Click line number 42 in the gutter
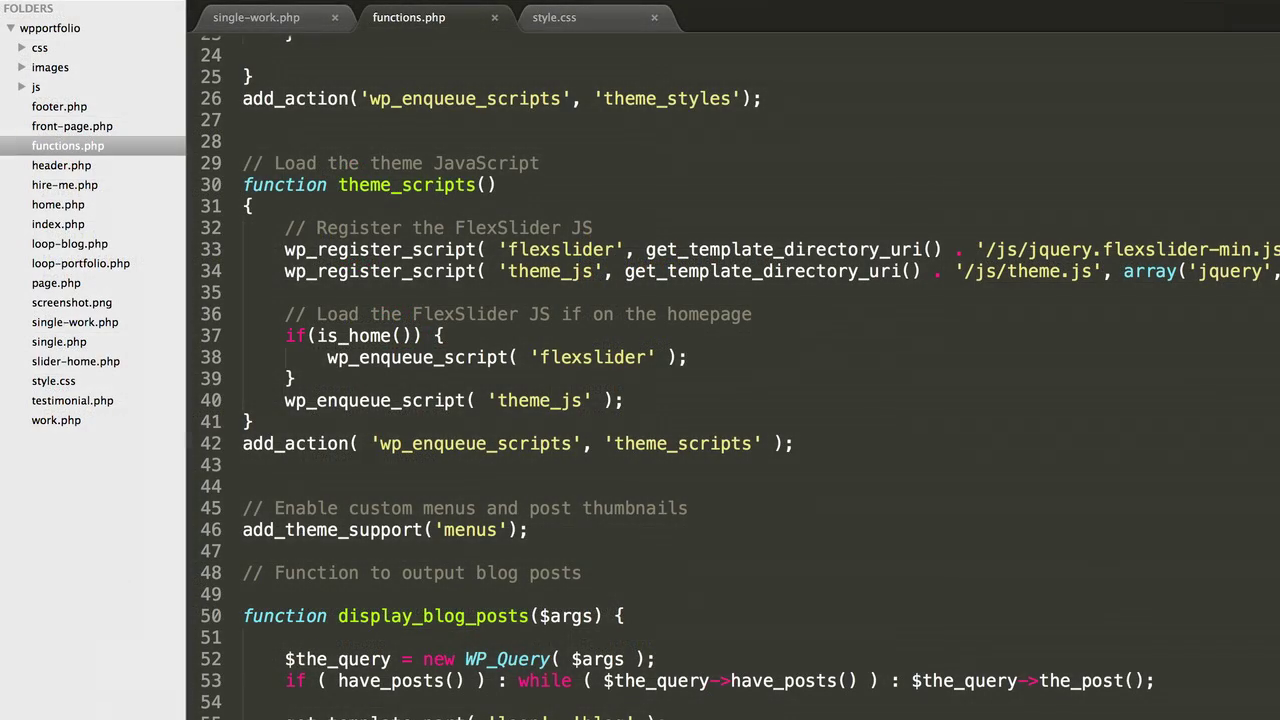The image size is (1280, 720). pos(210,443)
